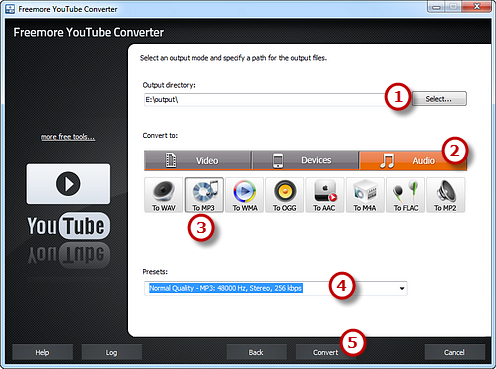Select the Normal Quality MP3 preset text

coord(226,288)
